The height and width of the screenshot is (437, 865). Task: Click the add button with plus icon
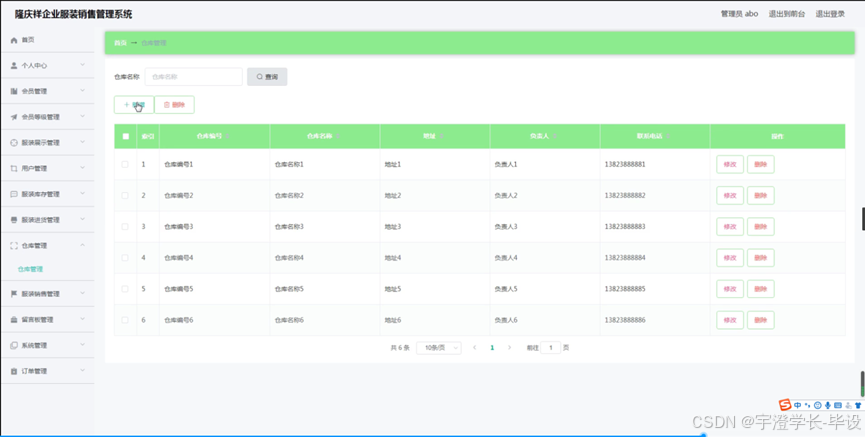click(134, 105)
